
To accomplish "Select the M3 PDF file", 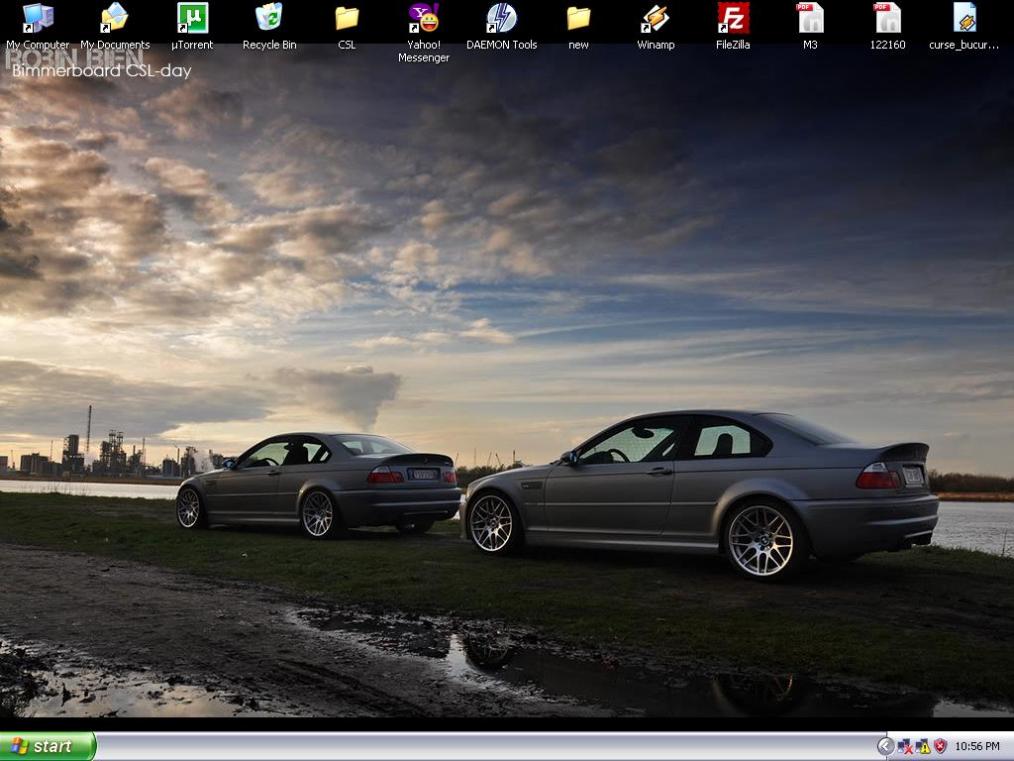I will click(810, 19).
